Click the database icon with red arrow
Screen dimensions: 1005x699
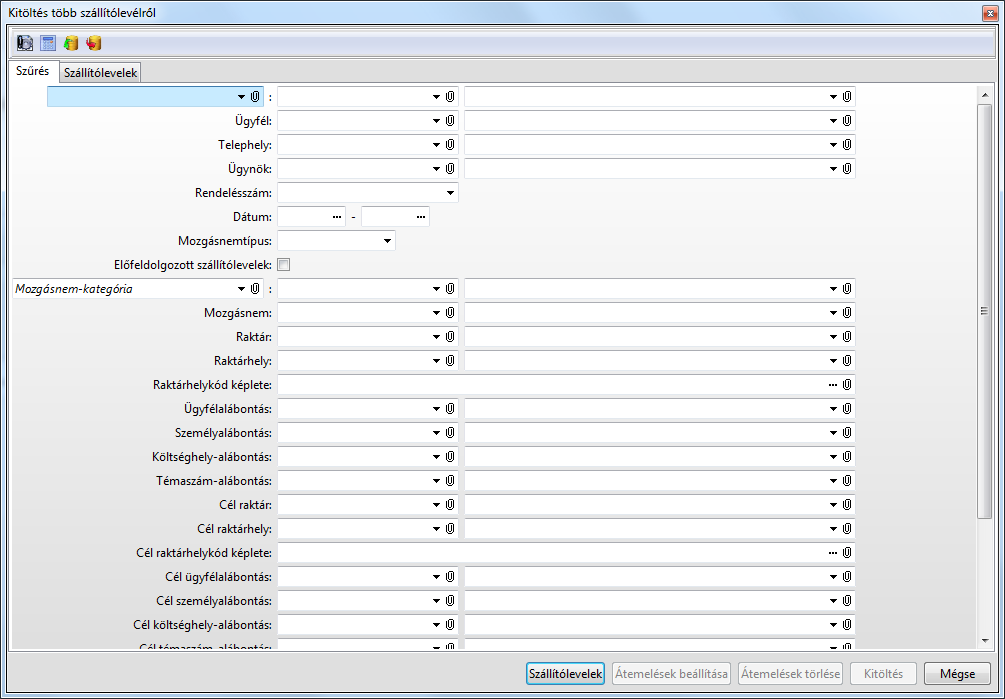(94, 43)
